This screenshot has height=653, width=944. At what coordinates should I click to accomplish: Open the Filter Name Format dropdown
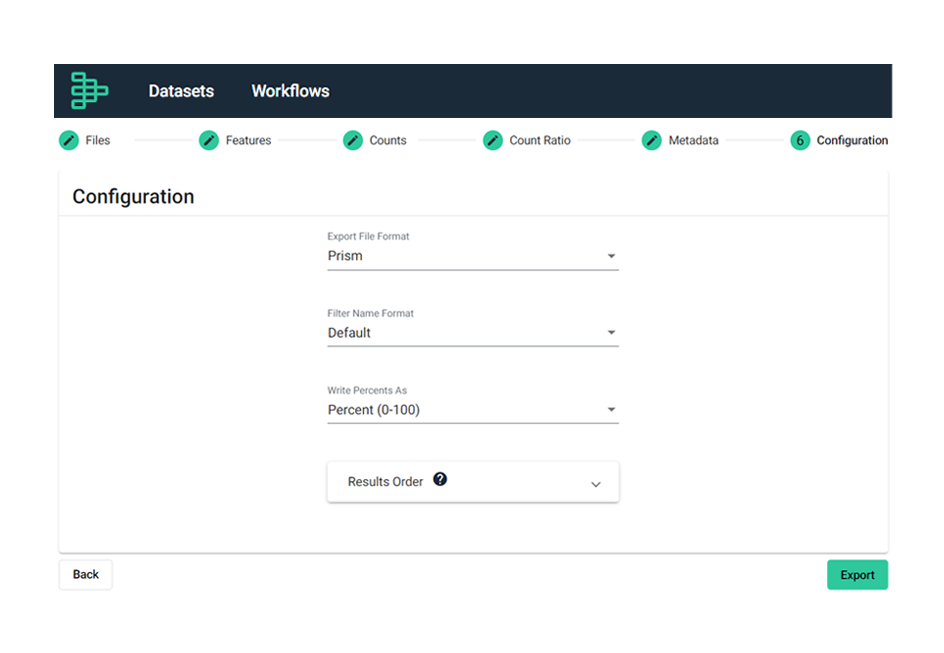tap(472, 333)
